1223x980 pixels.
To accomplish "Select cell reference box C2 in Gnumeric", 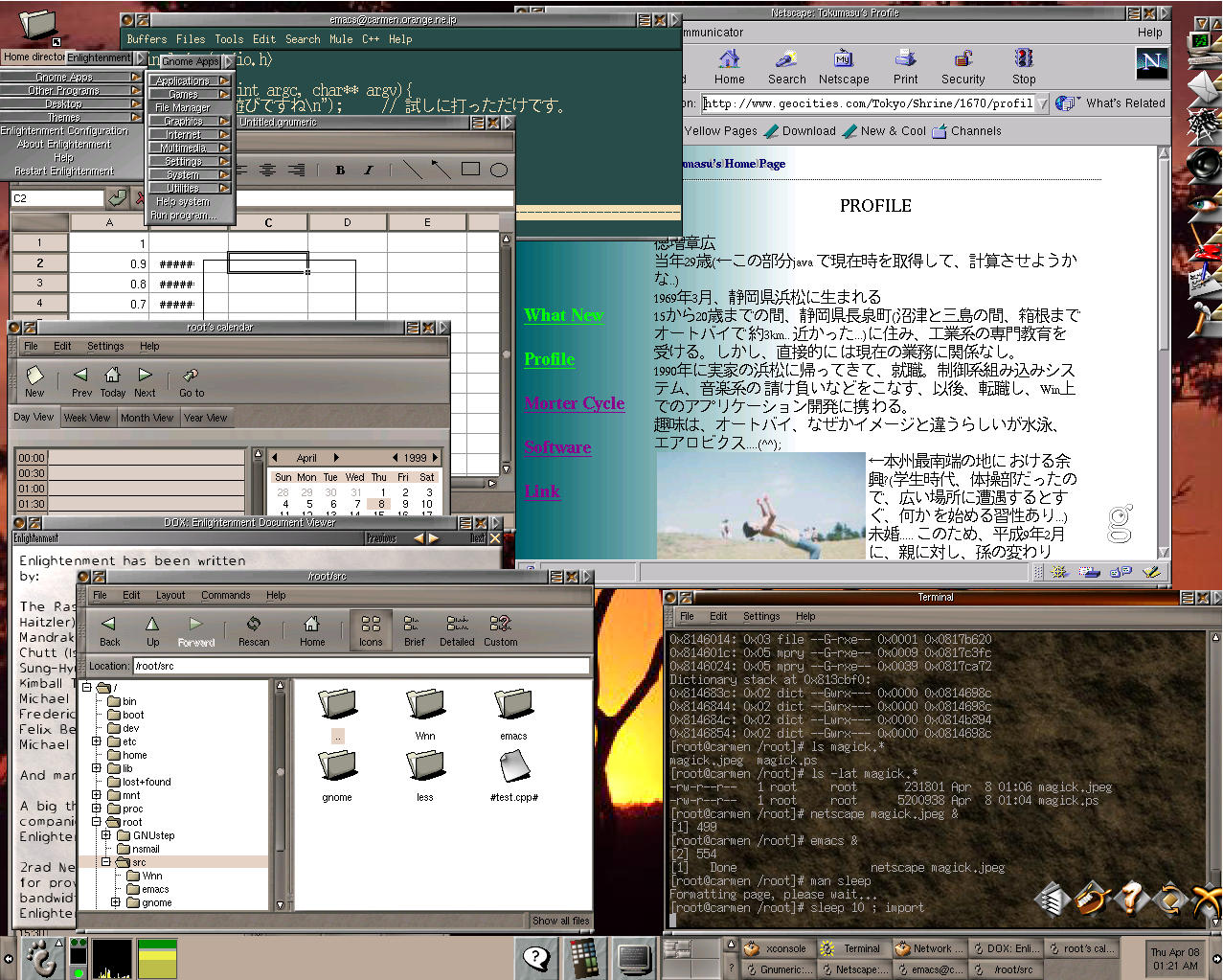I will click(57, 198).
